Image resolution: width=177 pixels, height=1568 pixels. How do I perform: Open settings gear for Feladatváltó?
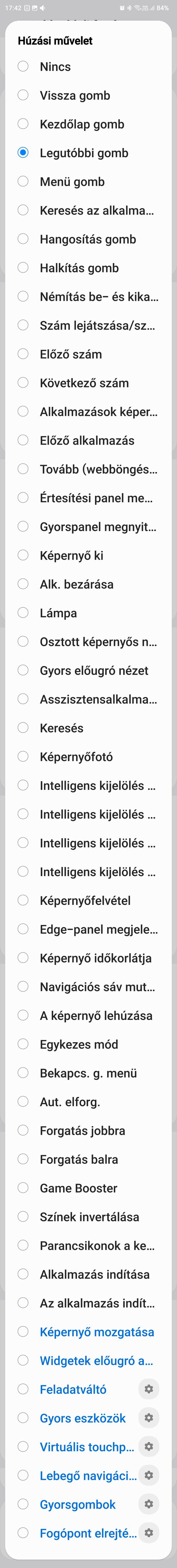point(149,1389)
